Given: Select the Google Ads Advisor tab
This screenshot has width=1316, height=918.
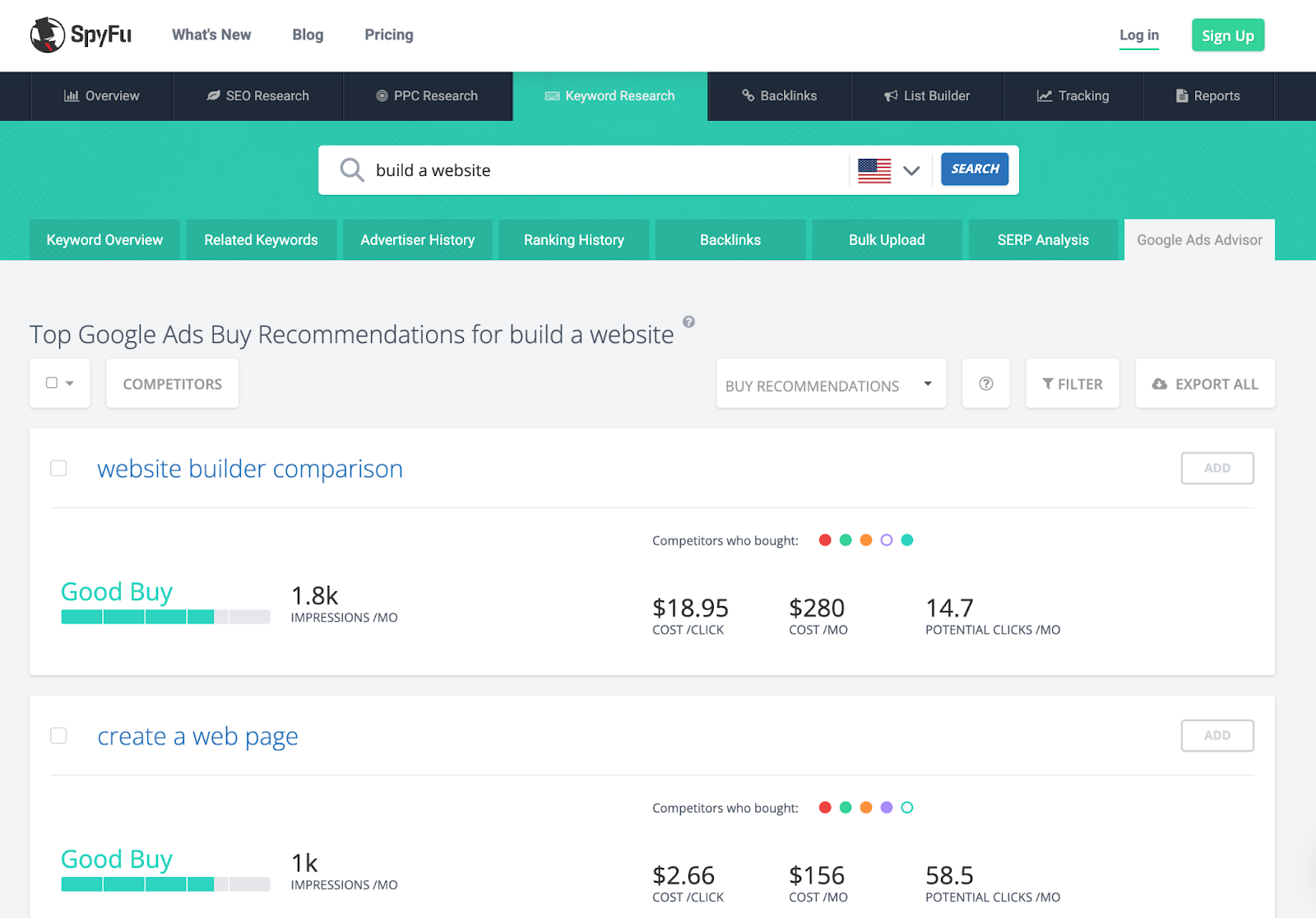Looking at the screenshot, I should coord(1199,239).
